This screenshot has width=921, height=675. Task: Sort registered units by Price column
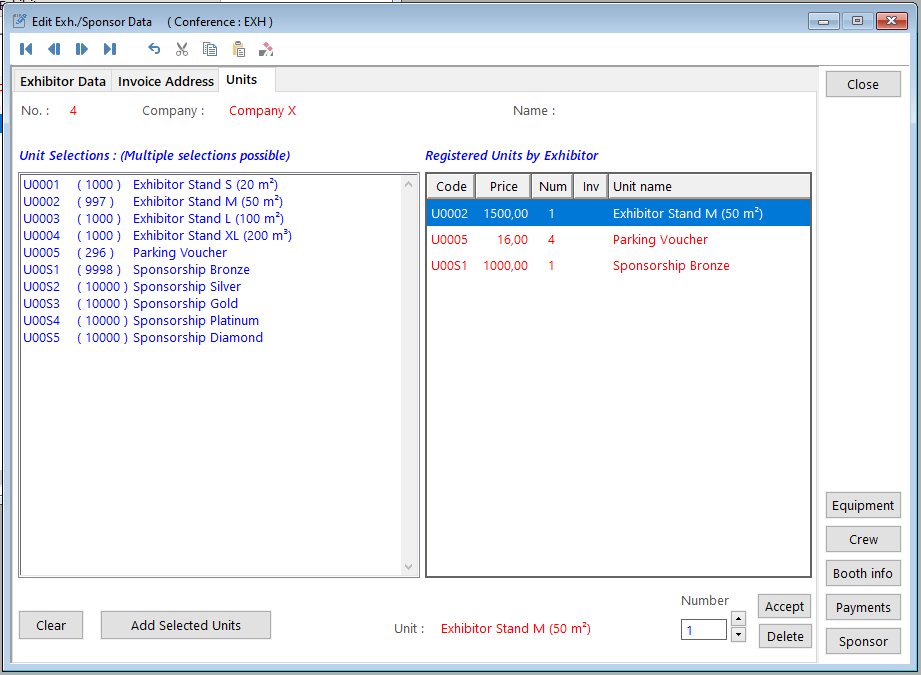(x=503, y=186)
